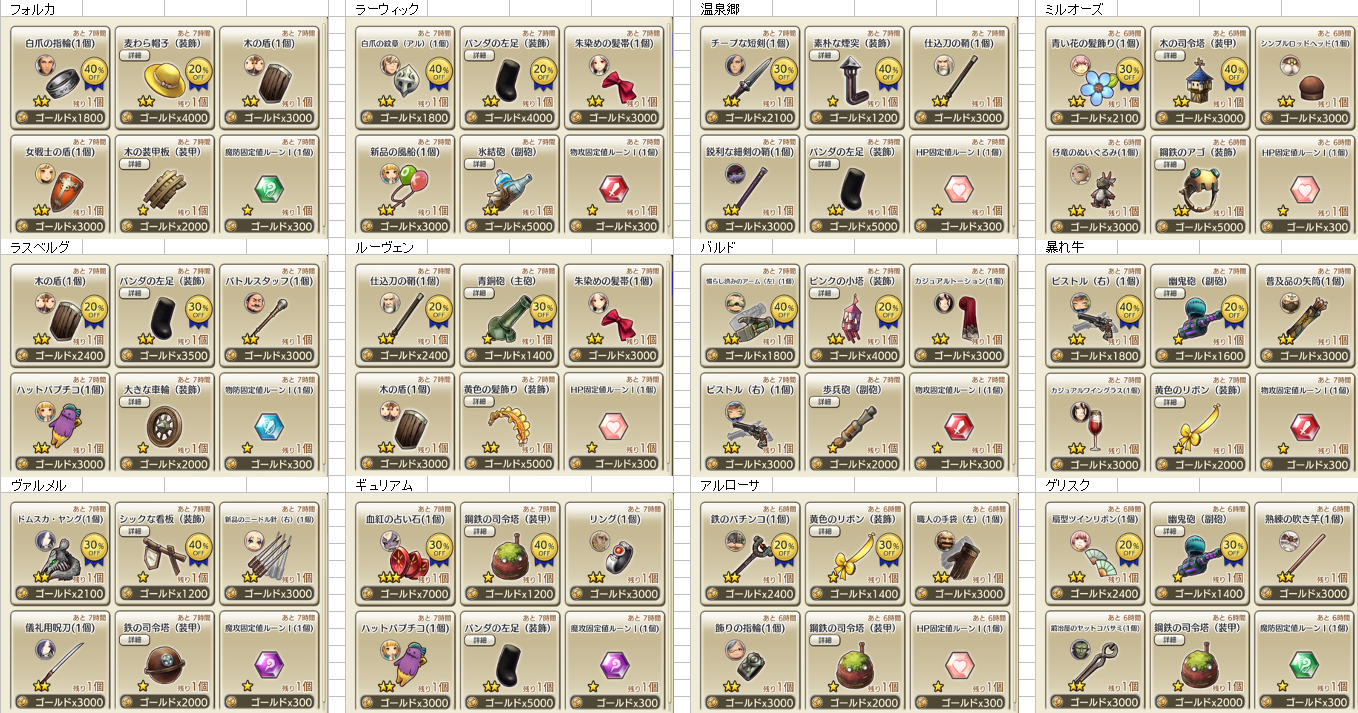Click 詳細 under ピンクの小塔 in バルド
1358x713 pixels.
click(x=824, y=294)
